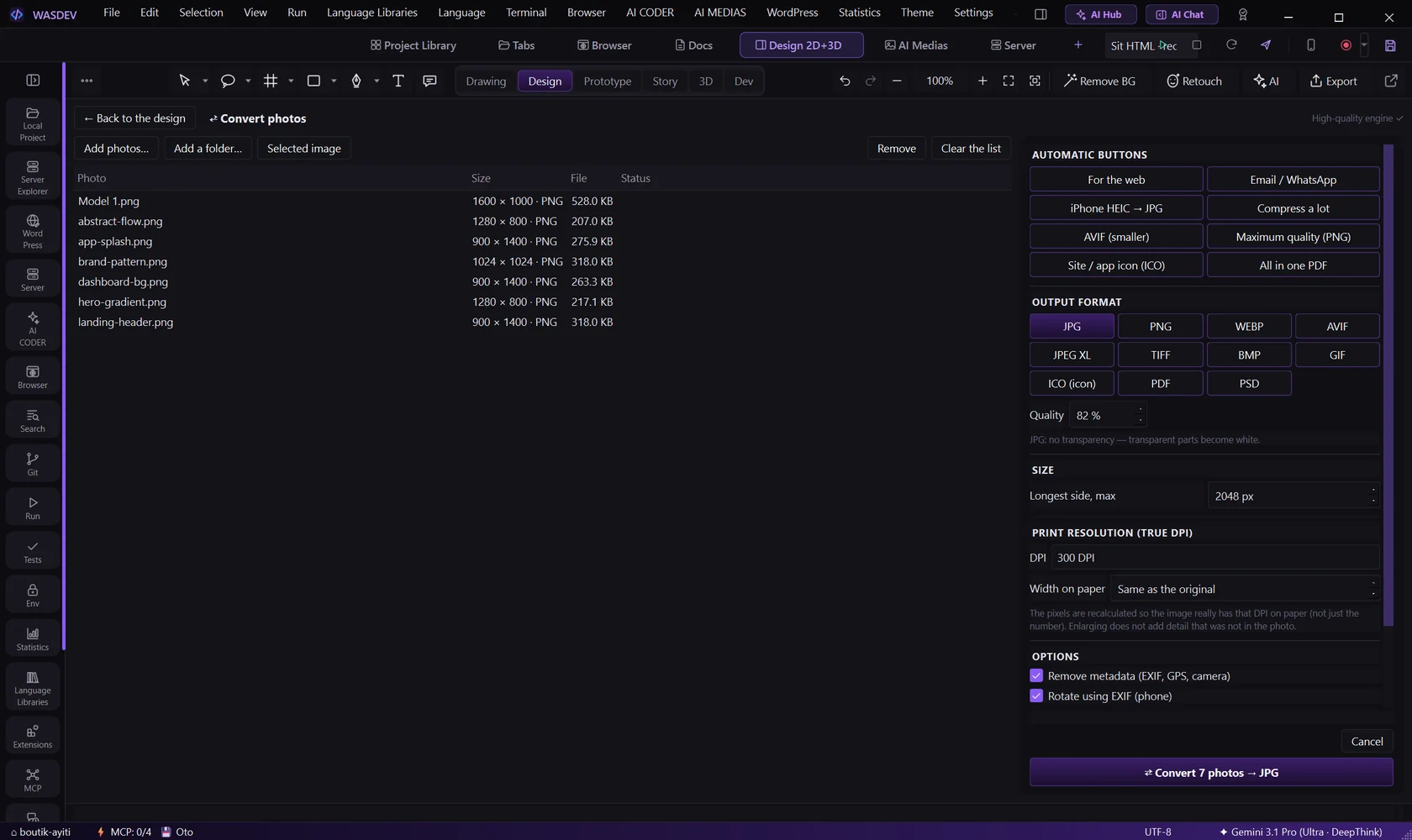Screen dimensions: 1412x840
Task: Open the Server Explorer sidebar panel
Action: point(33,177)
